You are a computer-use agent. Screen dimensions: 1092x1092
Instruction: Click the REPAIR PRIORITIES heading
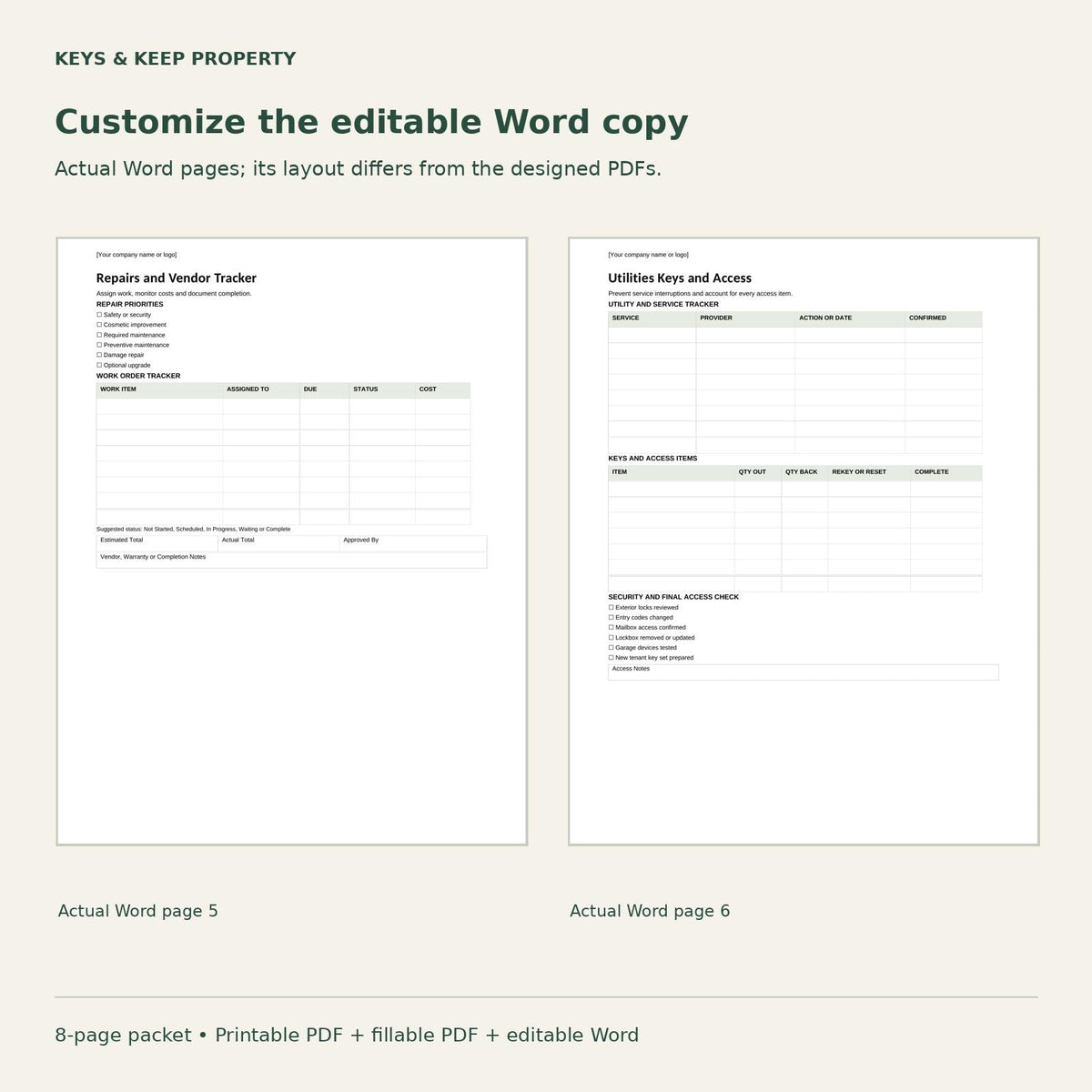point(130,305)
